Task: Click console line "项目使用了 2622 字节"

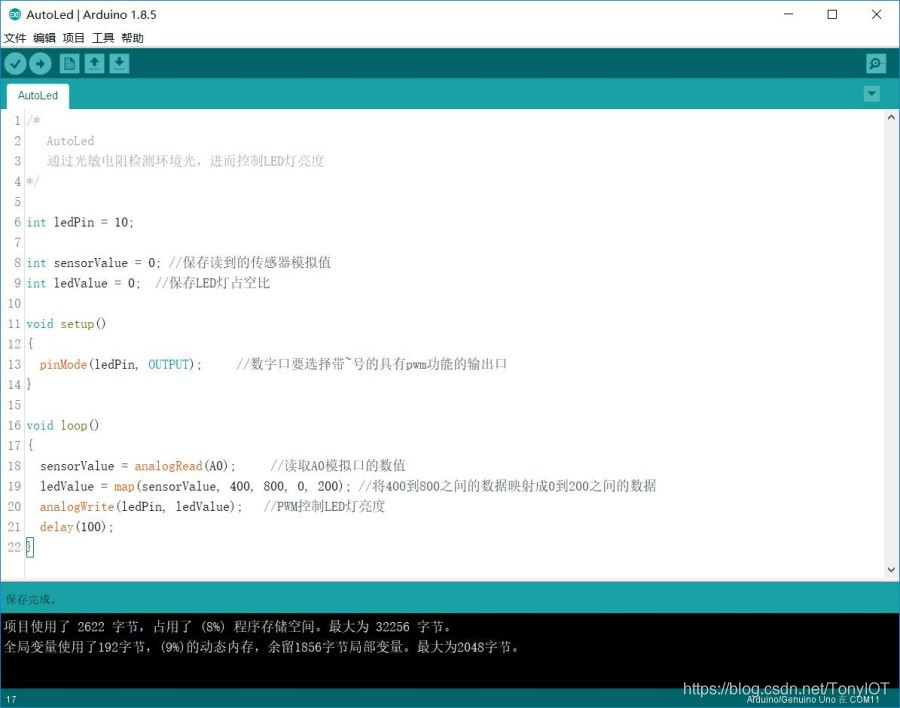Action: (x=71, y=626)
